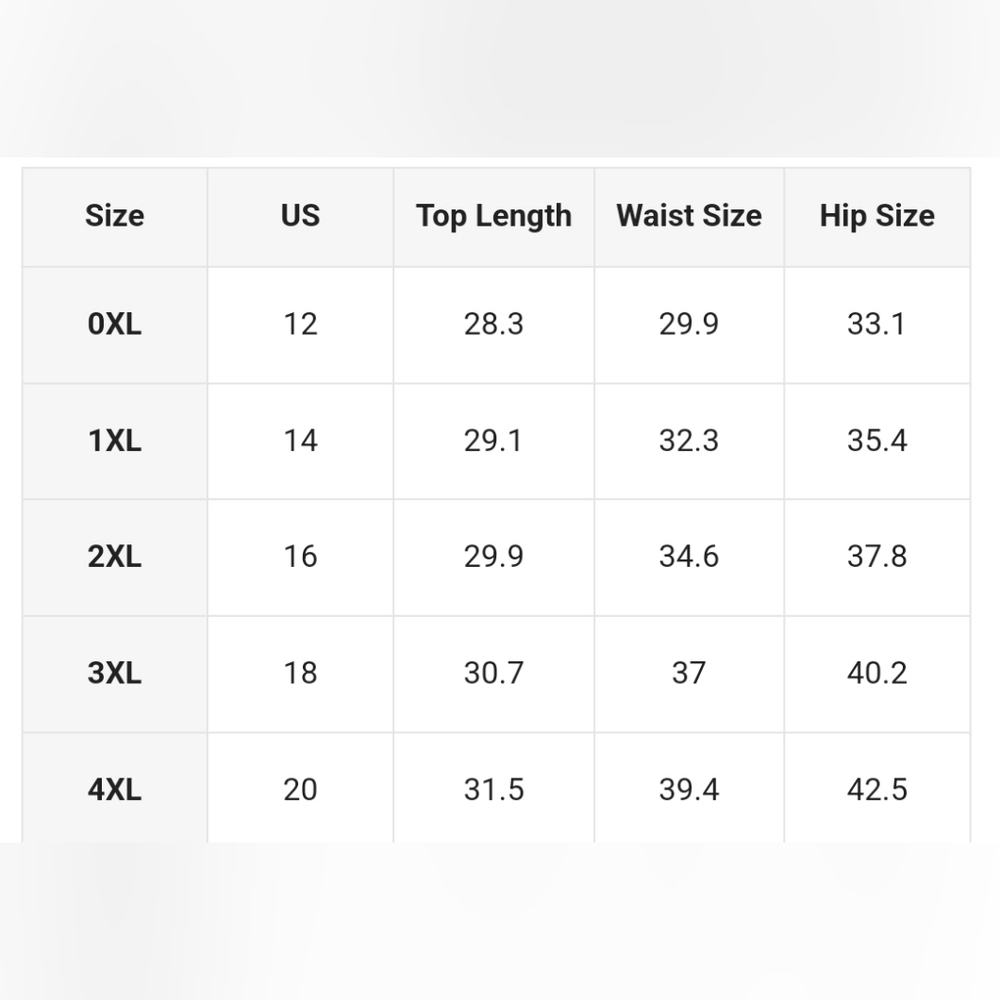Click the 32.3 waist size cell
The width and height of the screenshot is (1000, 1000).
click(x=689, y=441)
